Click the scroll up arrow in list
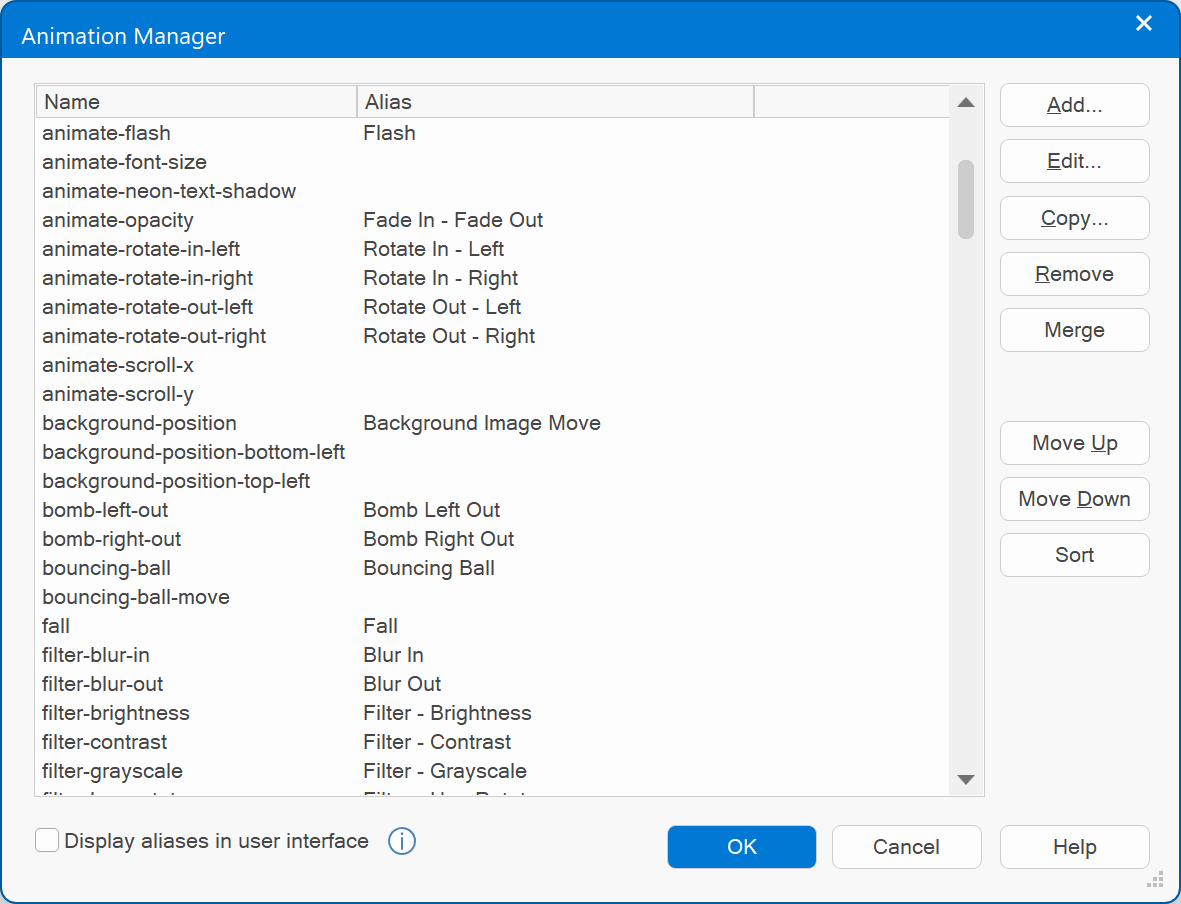Viewport: 1181px width, 904px height. pos(965,102)
